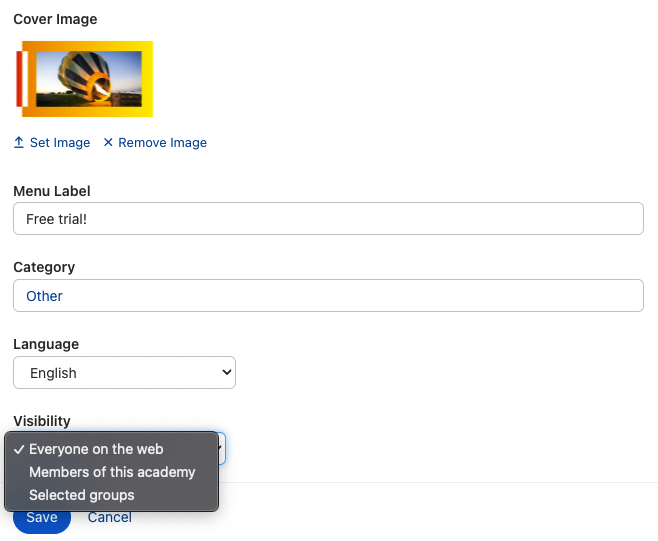The image size is (658, 541).
Task: Click the Category field label
Action: click(x=44, y=267)
